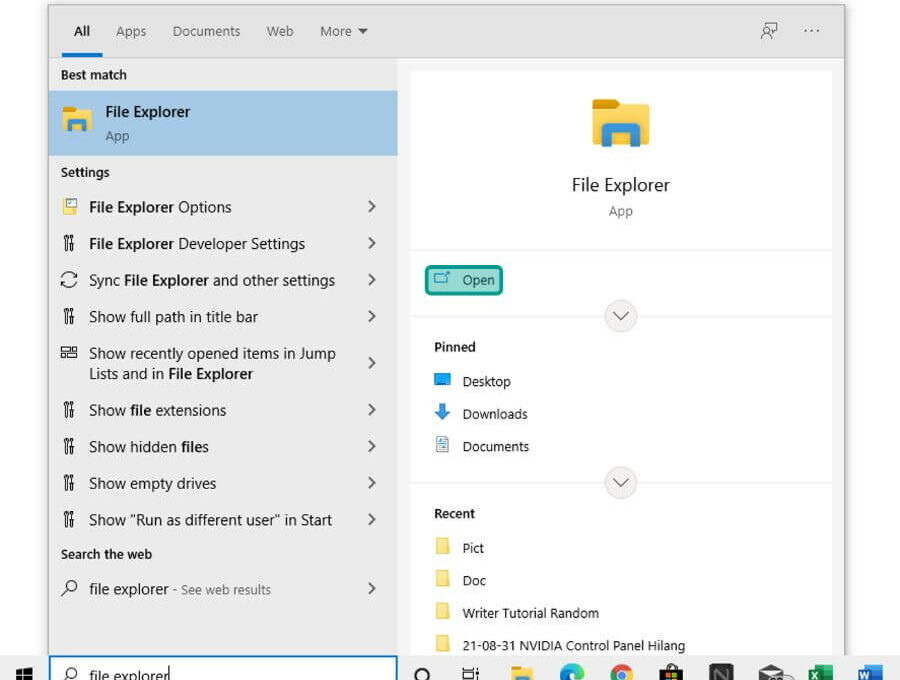Viewport: 900px width, 680px height.
Task: Open the pinned Documents location
Action: 482,446
